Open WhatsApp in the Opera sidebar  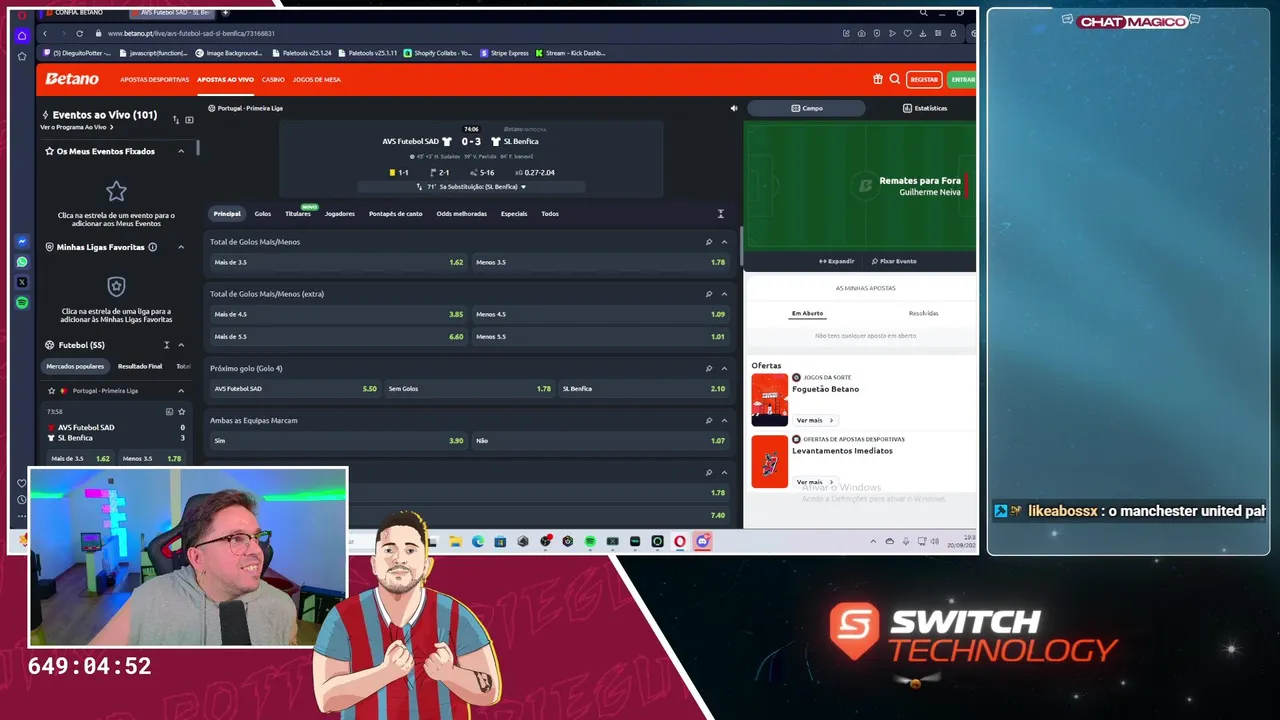pos(22,262)
